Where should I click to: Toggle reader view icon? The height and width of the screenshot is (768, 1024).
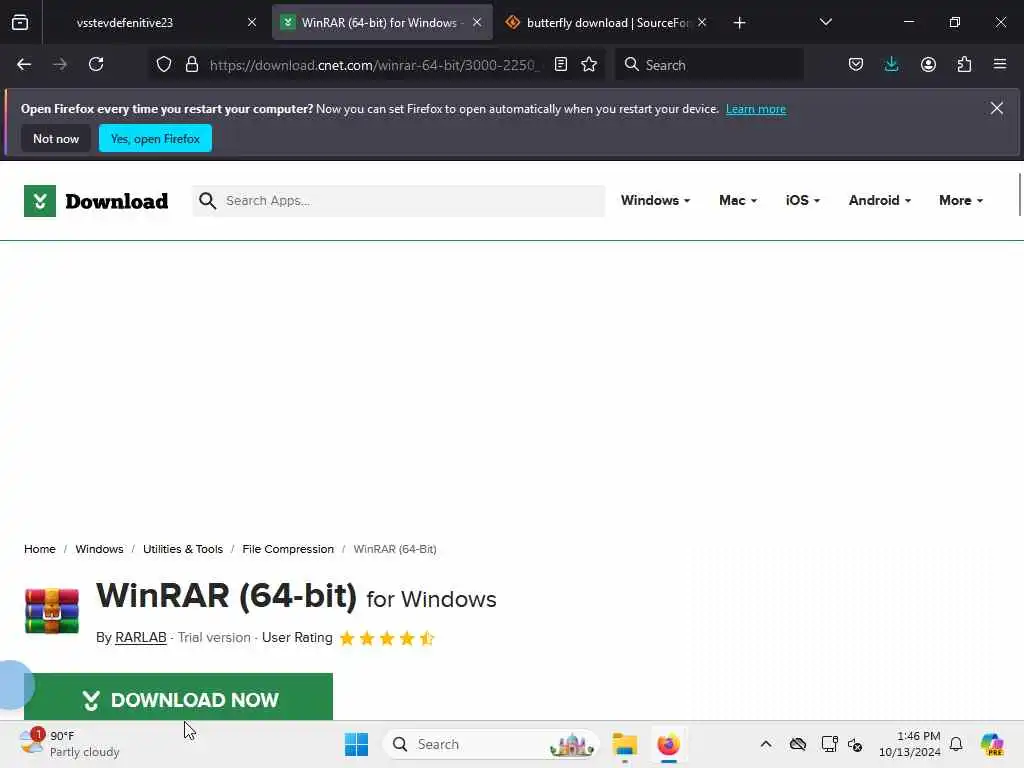coord(560,65)
